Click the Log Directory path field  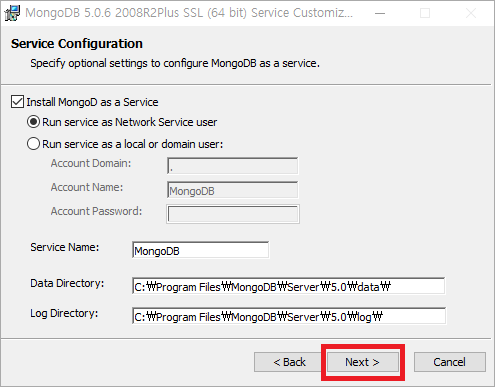pyautogui.click(x=289, y=316)
